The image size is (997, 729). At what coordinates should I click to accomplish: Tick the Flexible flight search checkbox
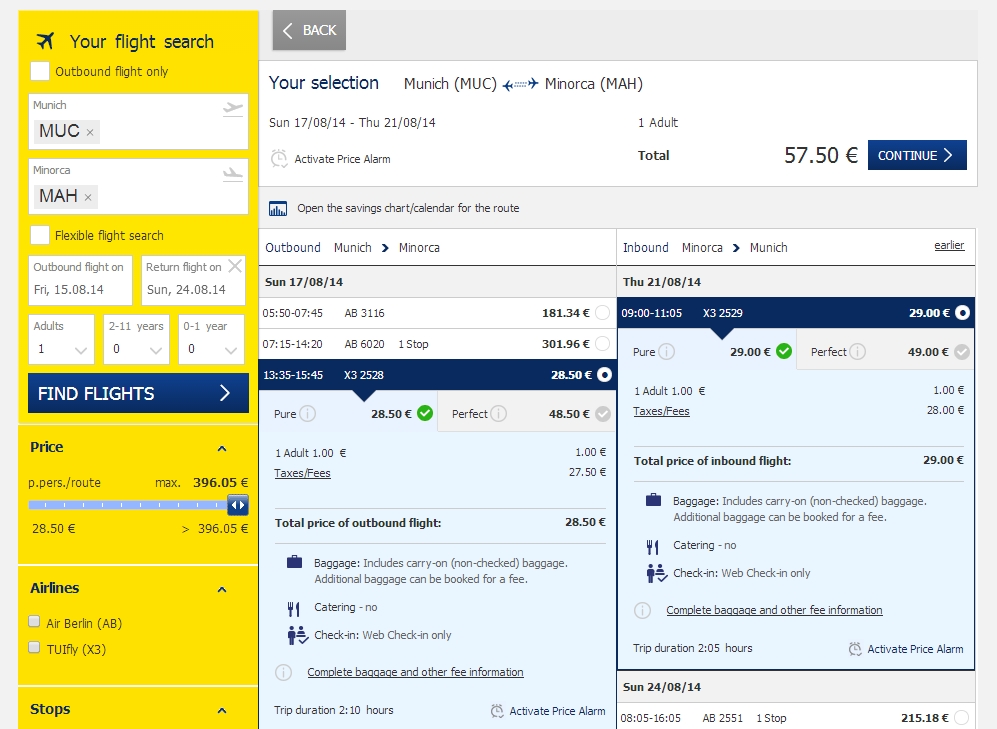[x=40, y=235]
